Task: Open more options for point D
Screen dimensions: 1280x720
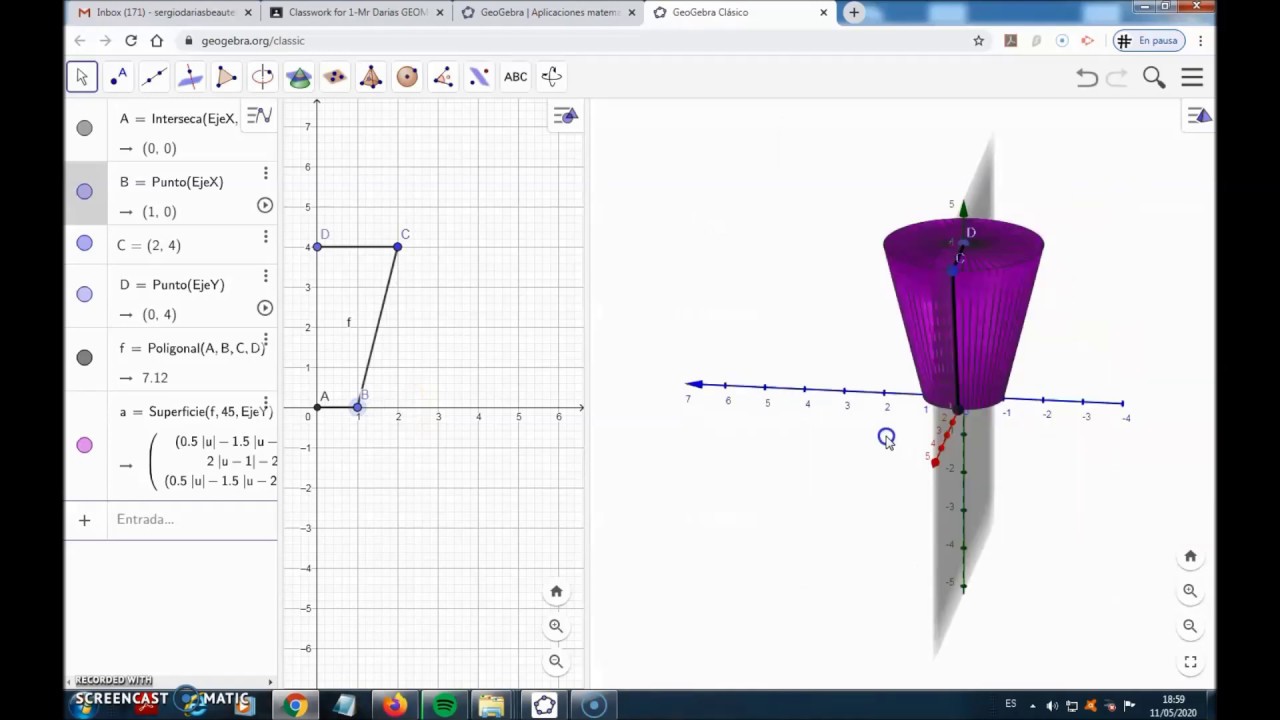Action: (x=265, y=276)
